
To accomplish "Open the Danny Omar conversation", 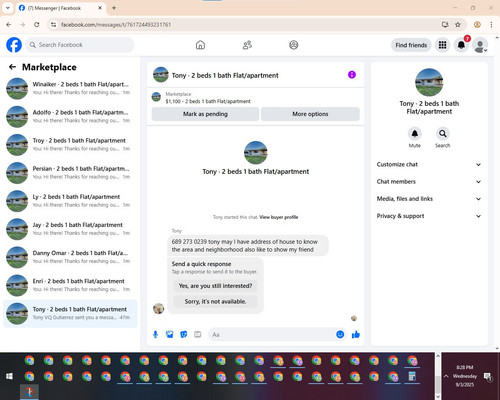I will point(70,257).
